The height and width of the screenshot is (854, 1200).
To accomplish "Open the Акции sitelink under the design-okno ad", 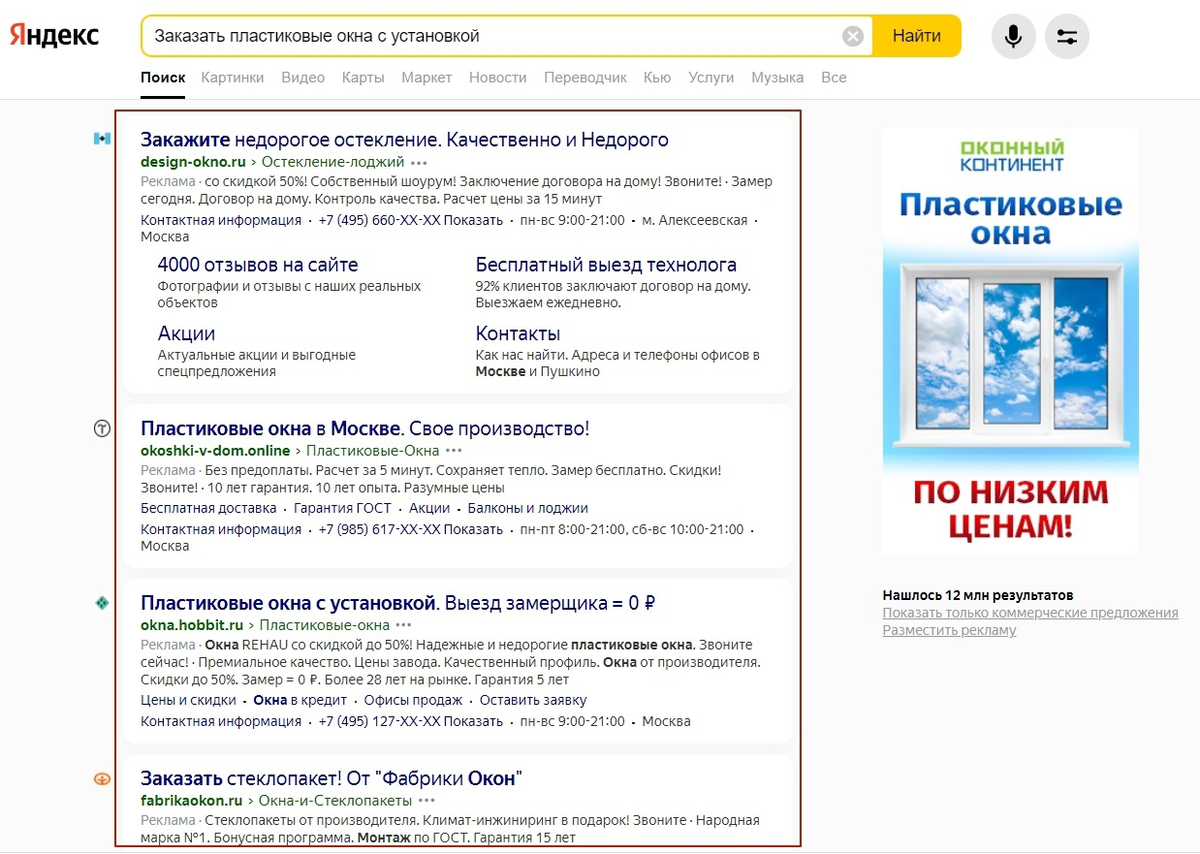I will [x=187, y=333].
